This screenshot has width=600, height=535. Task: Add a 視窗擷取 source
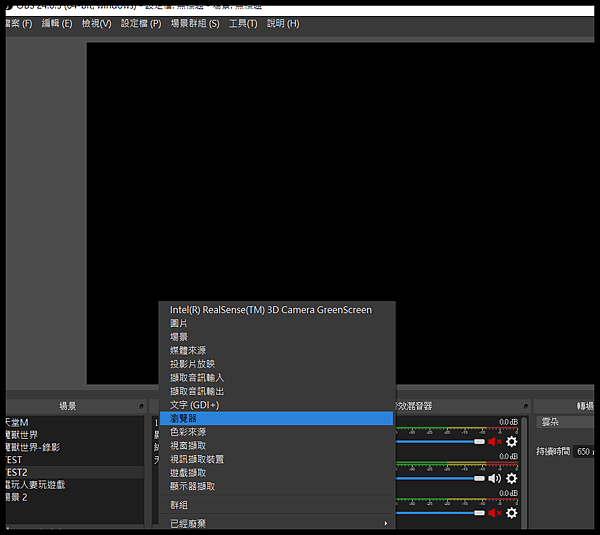277,445
